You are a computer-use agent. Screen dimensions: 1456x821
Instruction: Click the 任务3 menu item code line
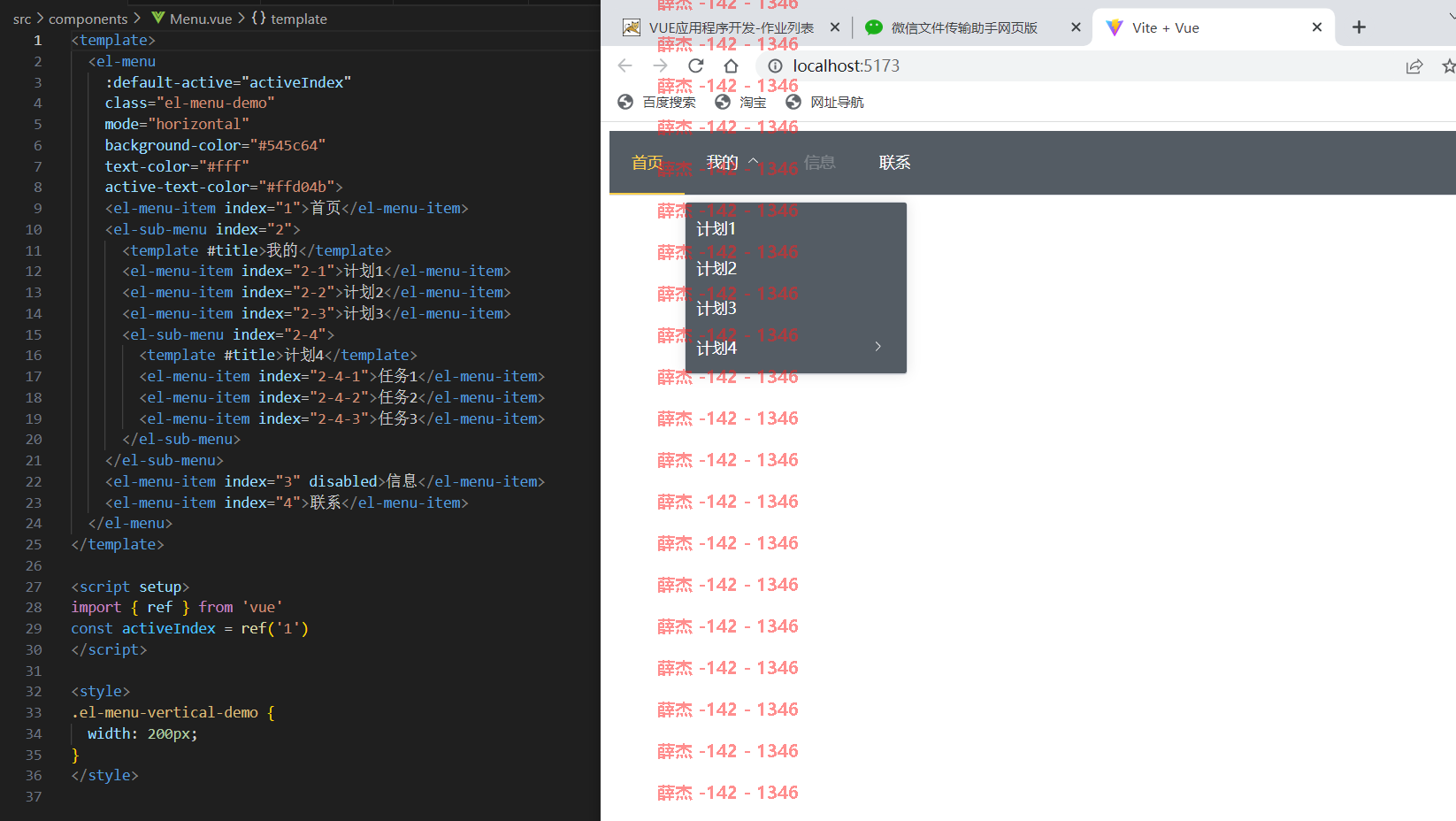coord(341,418)
